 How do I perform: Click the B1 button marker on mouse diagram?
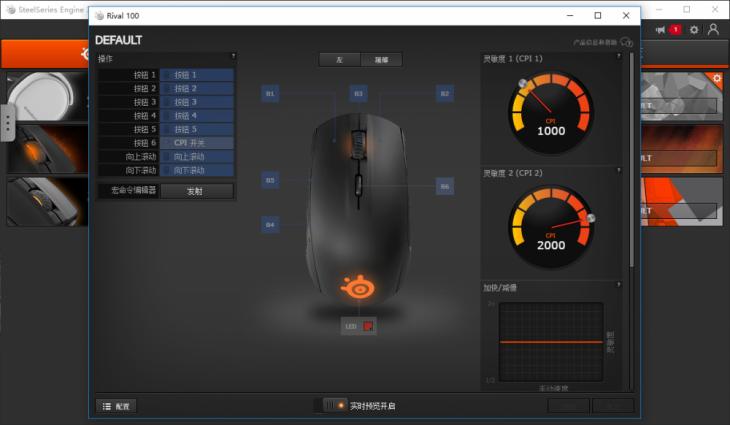tap(270, 94)
